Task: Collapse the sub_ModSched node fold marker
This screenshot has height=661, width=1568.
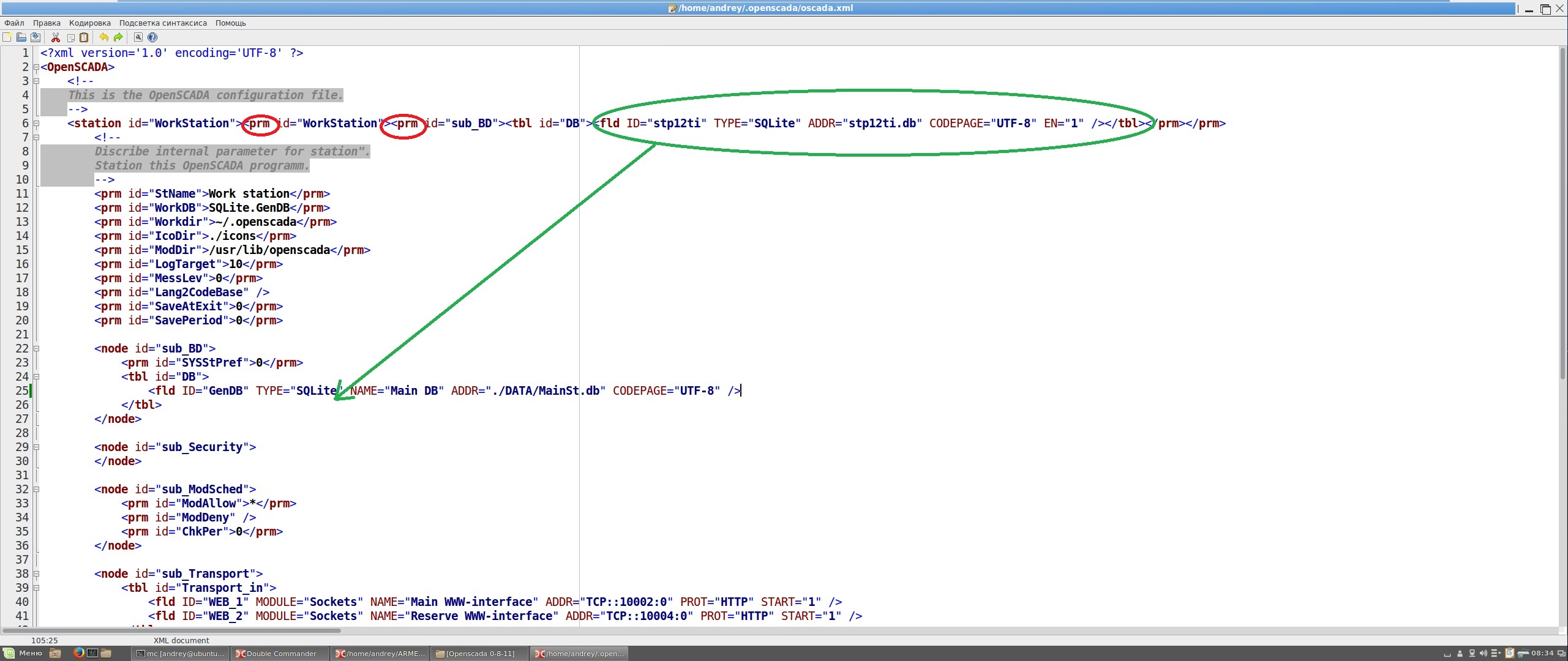Action: [x=36, y=490]
